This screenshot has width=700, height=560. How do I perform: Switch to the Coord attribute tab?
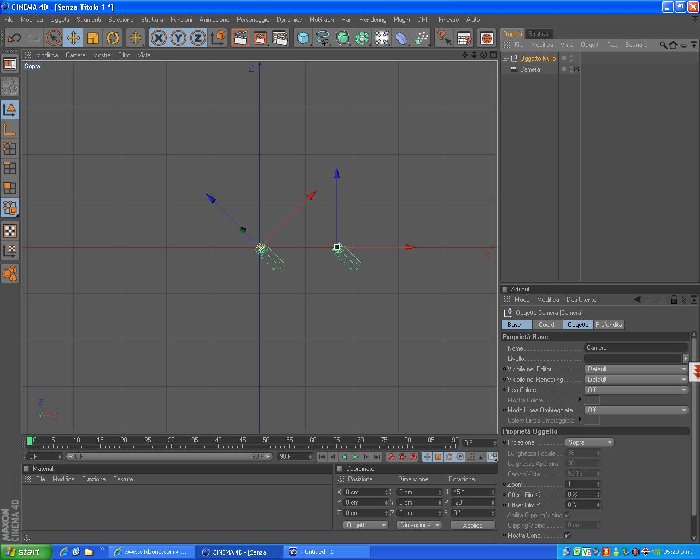point(547,325)
